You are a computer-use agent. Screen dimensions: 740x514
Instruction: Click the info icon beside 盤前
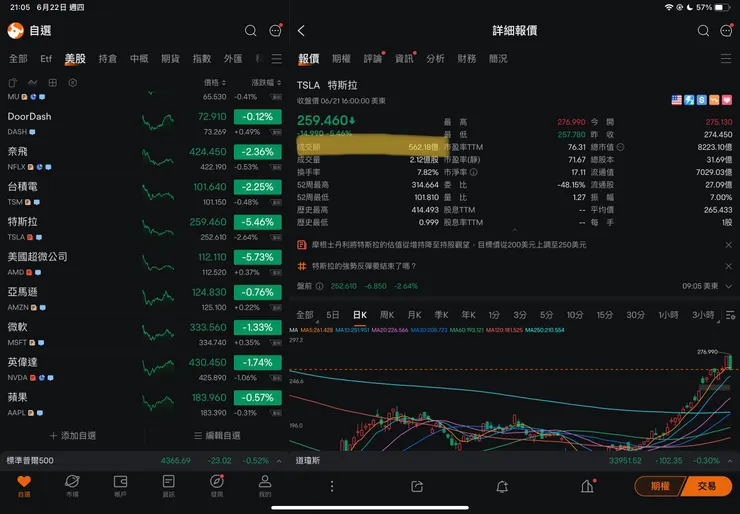coord(320,286)
